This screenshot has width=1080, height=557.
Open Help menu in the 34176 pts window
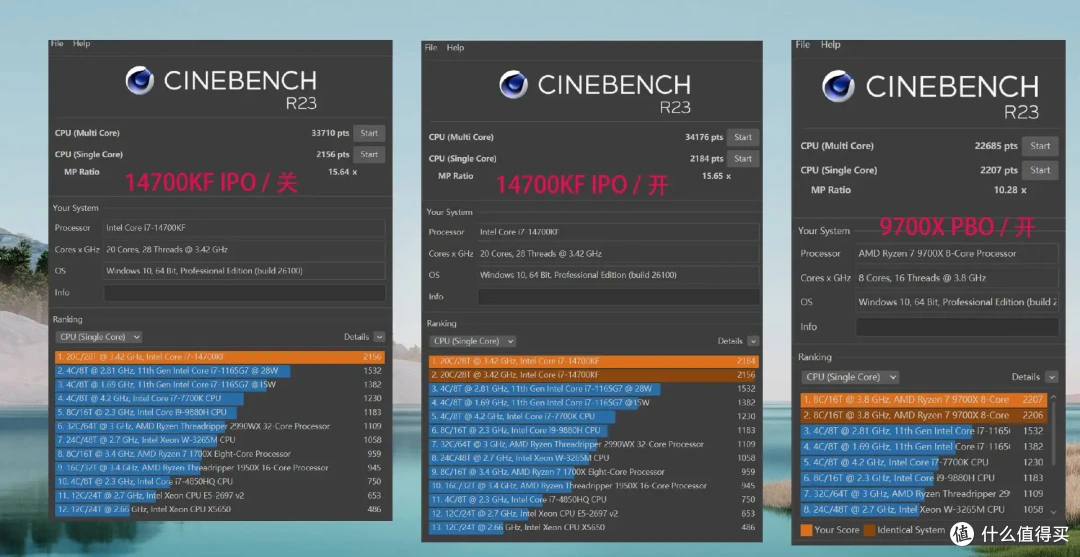455,48
